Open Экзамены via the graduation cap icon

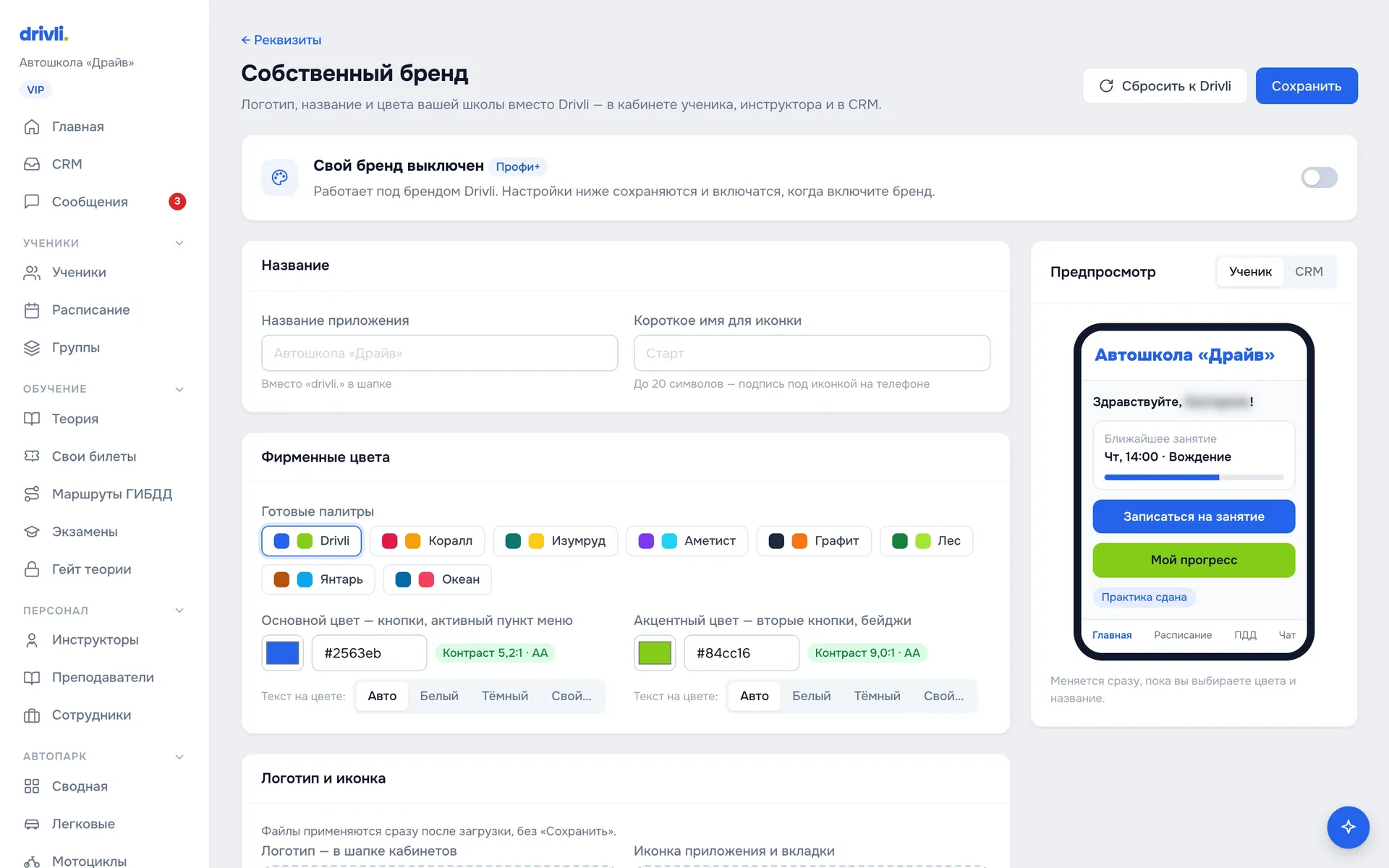(32, 532)
